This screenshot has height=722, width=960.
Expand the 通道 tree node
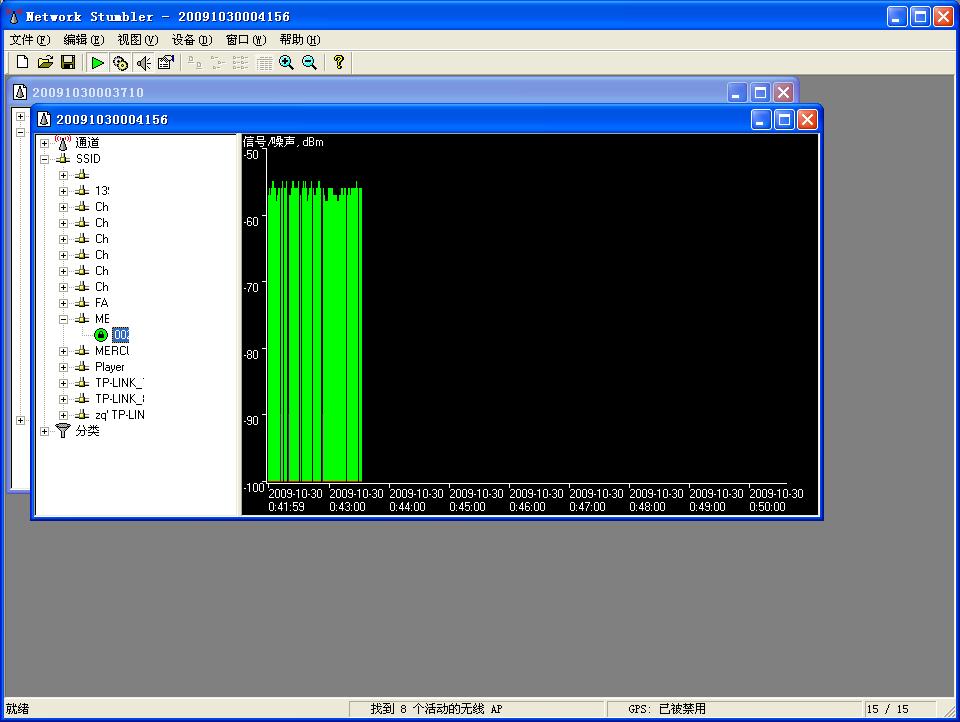click(44, 143)
